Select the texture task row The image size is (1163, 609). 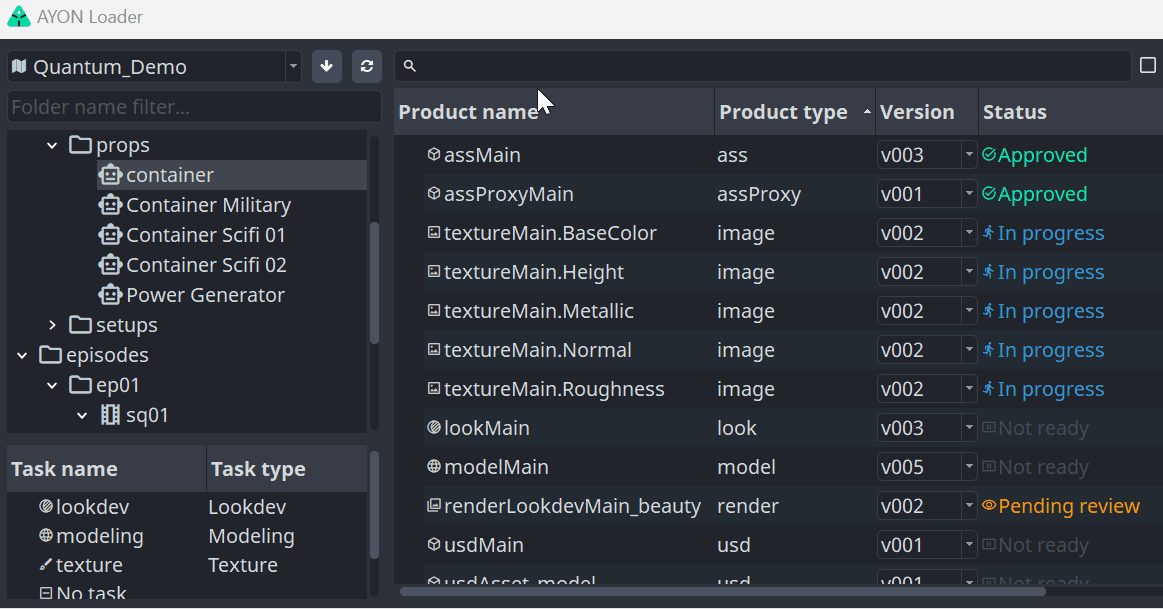pyautogui.click(x=188, y=564)
